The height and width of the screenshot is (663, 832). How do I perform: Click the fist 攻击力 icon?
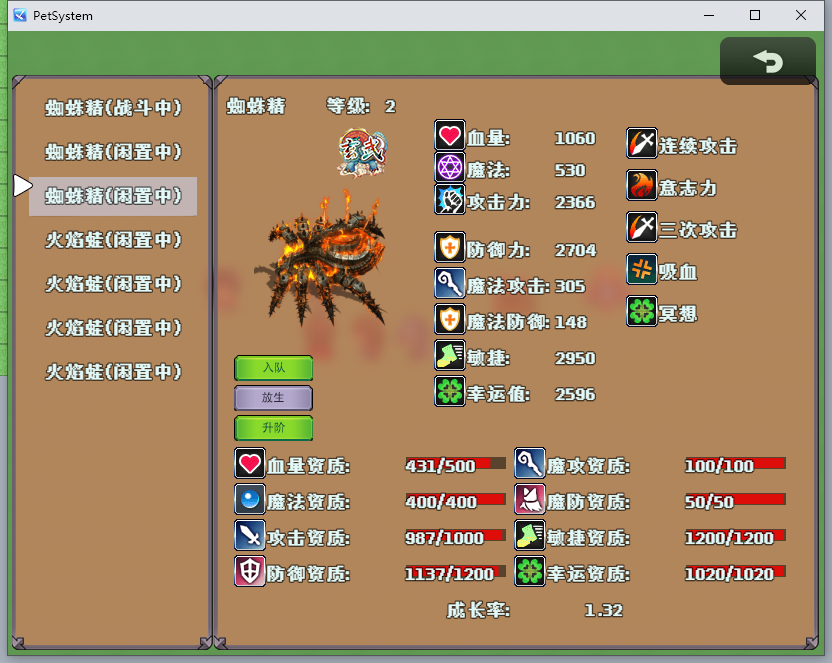point(449,199)
